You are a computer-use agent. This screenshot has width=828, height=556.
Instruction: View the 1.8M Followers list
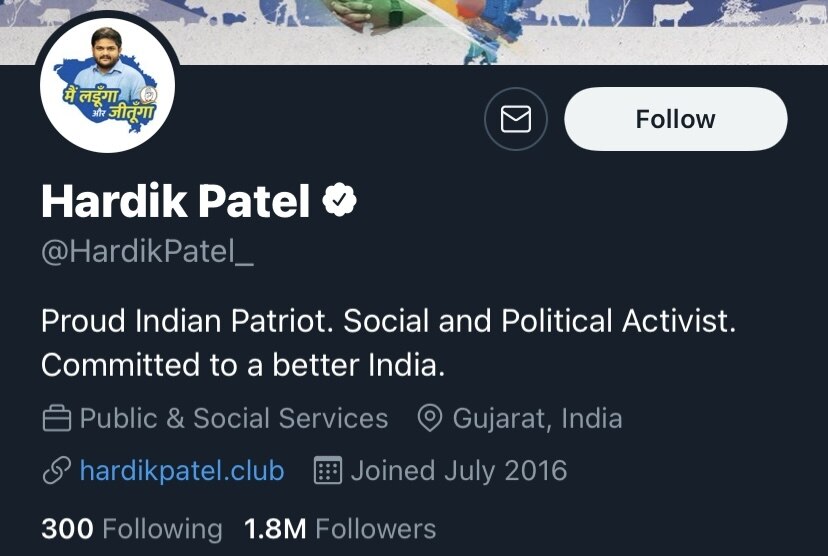pos(340,528)
